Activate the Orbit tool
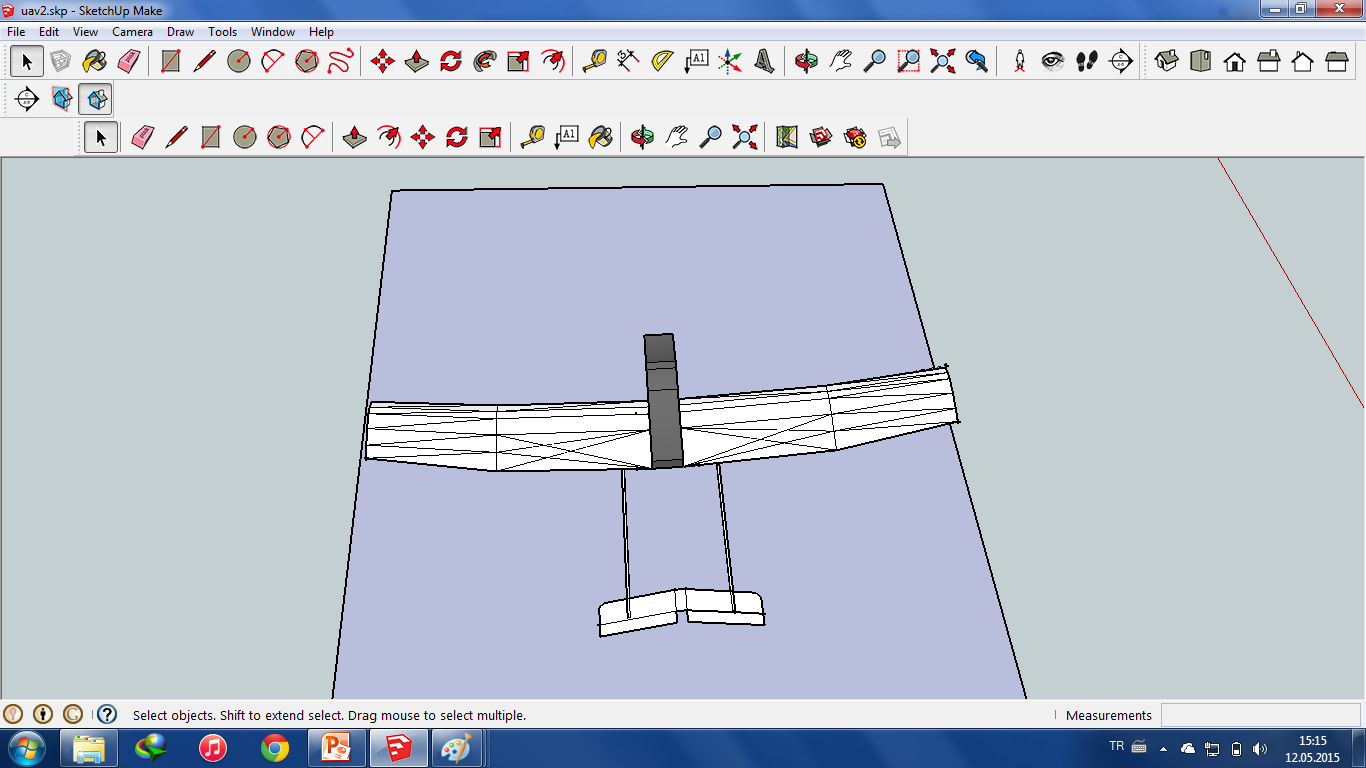Image resolution: width=1366 pixels, height=768 pixels. [x=806, y=60]
